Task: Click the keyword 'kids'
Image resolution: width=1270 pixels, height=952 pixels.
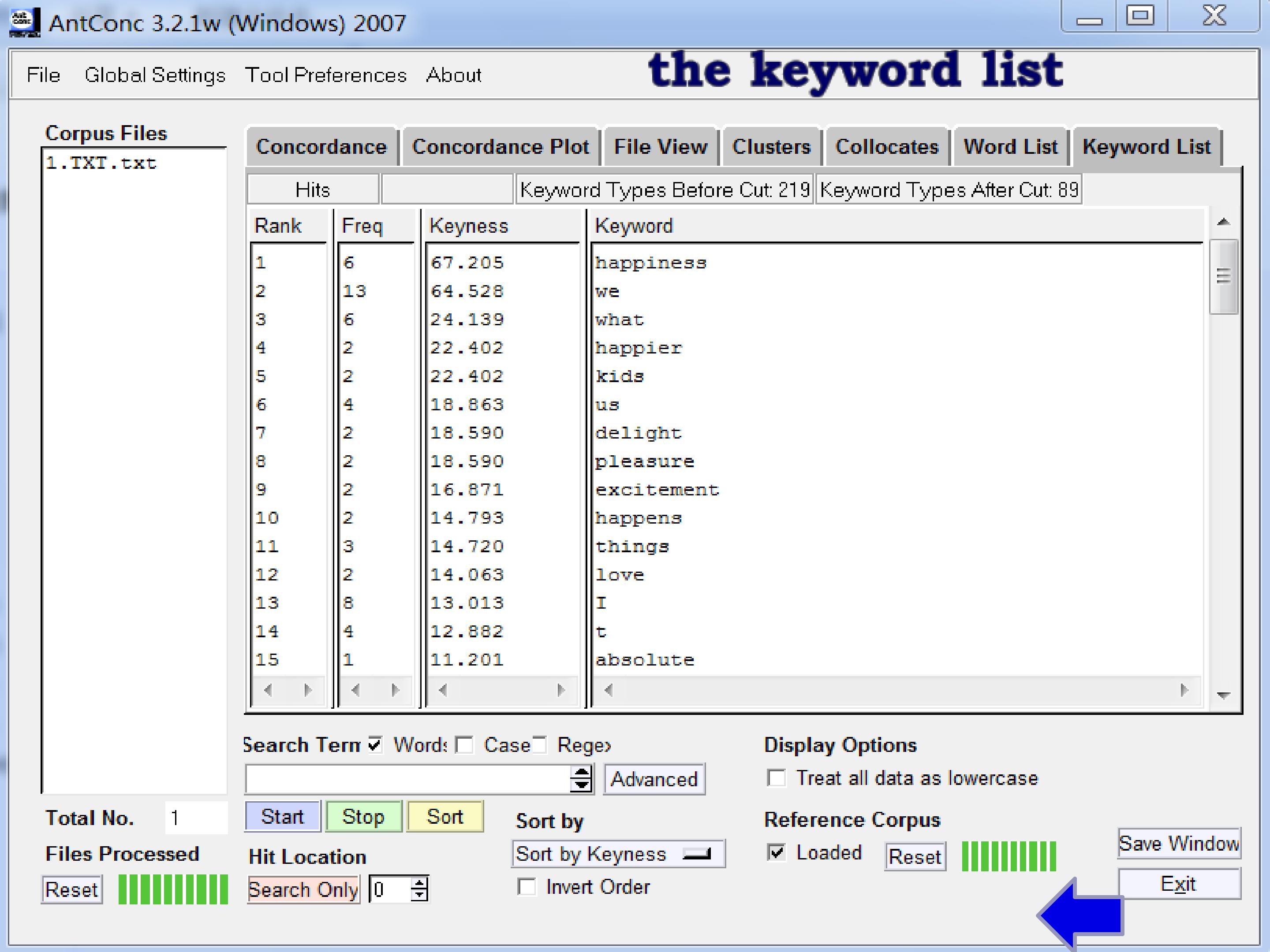Action: click(x=620, y=376)
